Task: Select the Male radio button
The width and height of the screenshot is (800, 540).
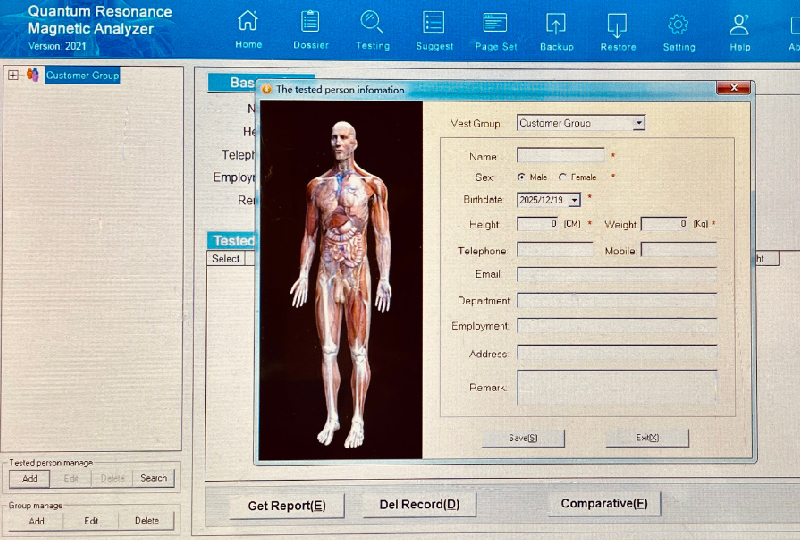Action: click(x=522, y=177)
